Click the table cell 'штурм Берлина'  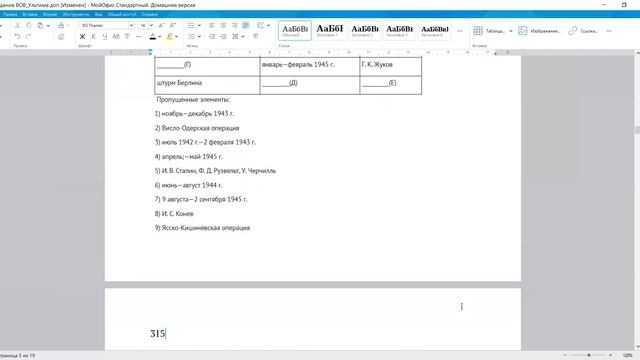click(x=207, y=85)
